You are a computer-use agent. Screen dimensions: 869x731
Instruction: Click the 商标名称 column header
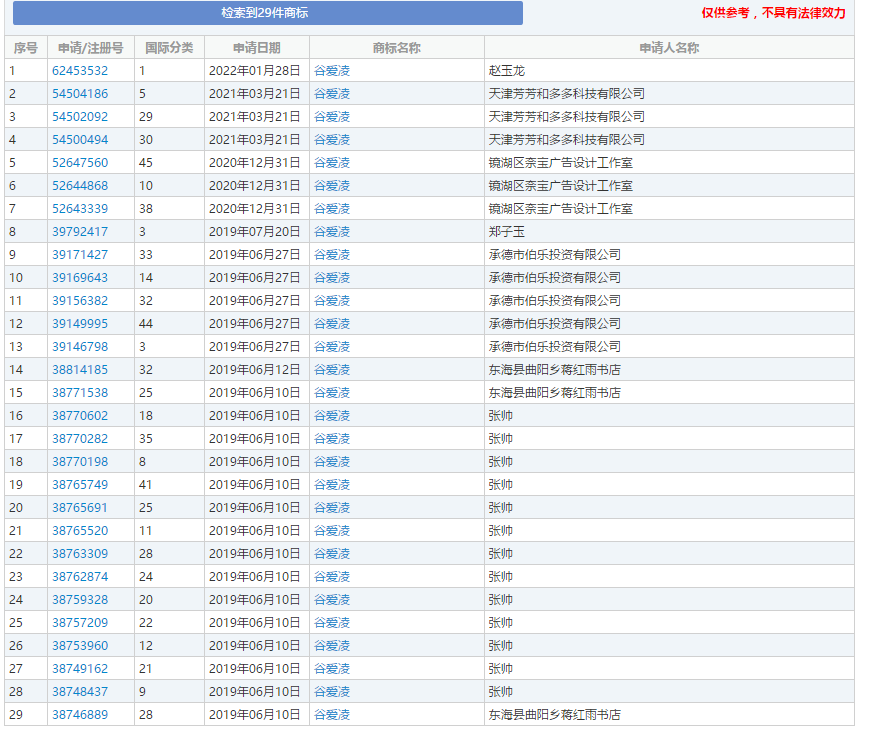pyautogui.click(x=397, y=48)
